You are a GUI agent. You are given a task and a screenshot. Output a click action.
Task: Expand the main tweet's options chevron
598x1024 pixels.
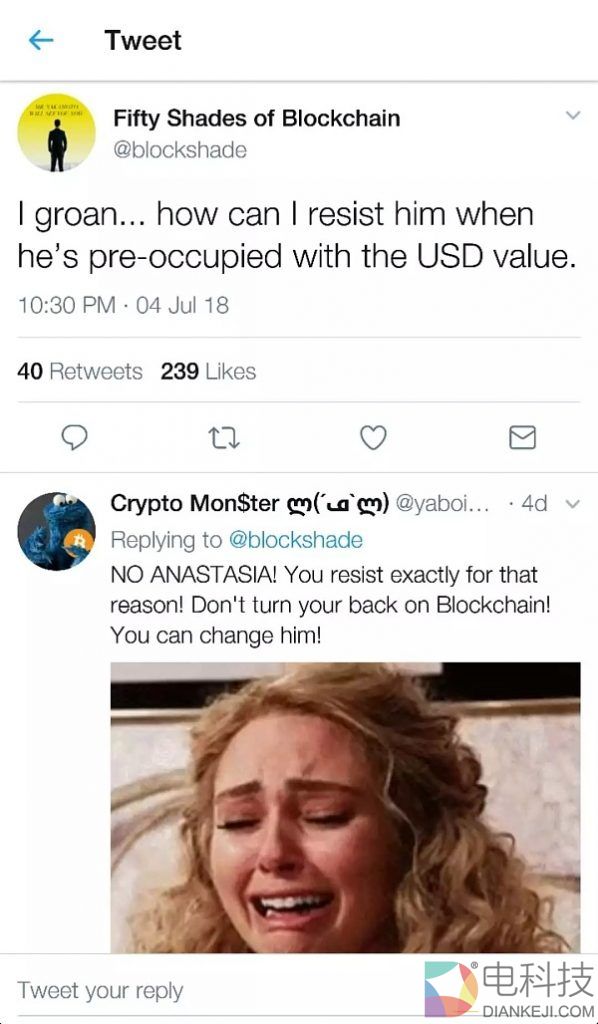pos(573,116)
